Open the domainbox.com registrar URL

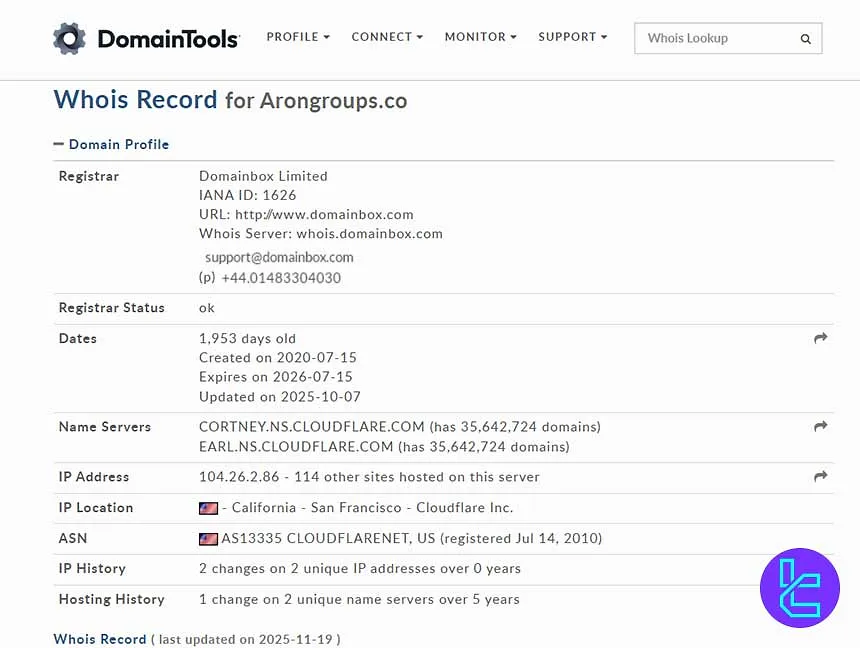point(323,214)
